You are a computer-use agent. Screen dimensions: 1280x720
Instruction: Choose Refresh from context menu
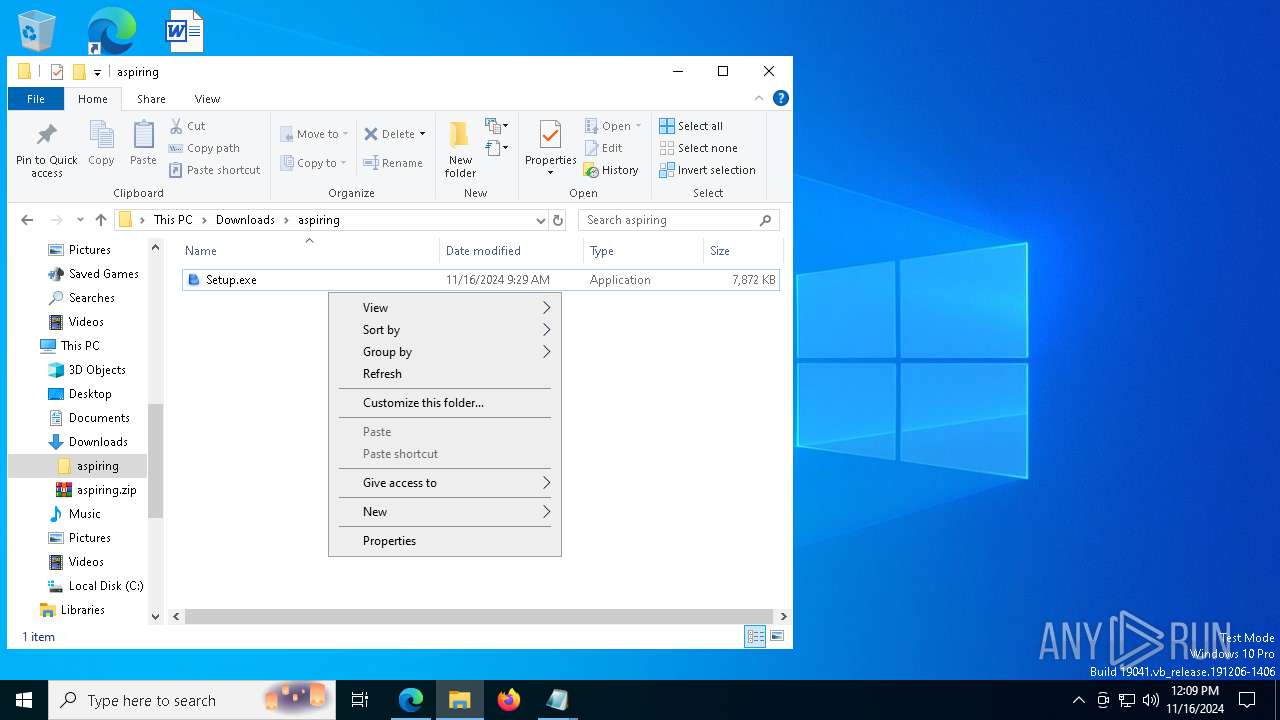446,374
